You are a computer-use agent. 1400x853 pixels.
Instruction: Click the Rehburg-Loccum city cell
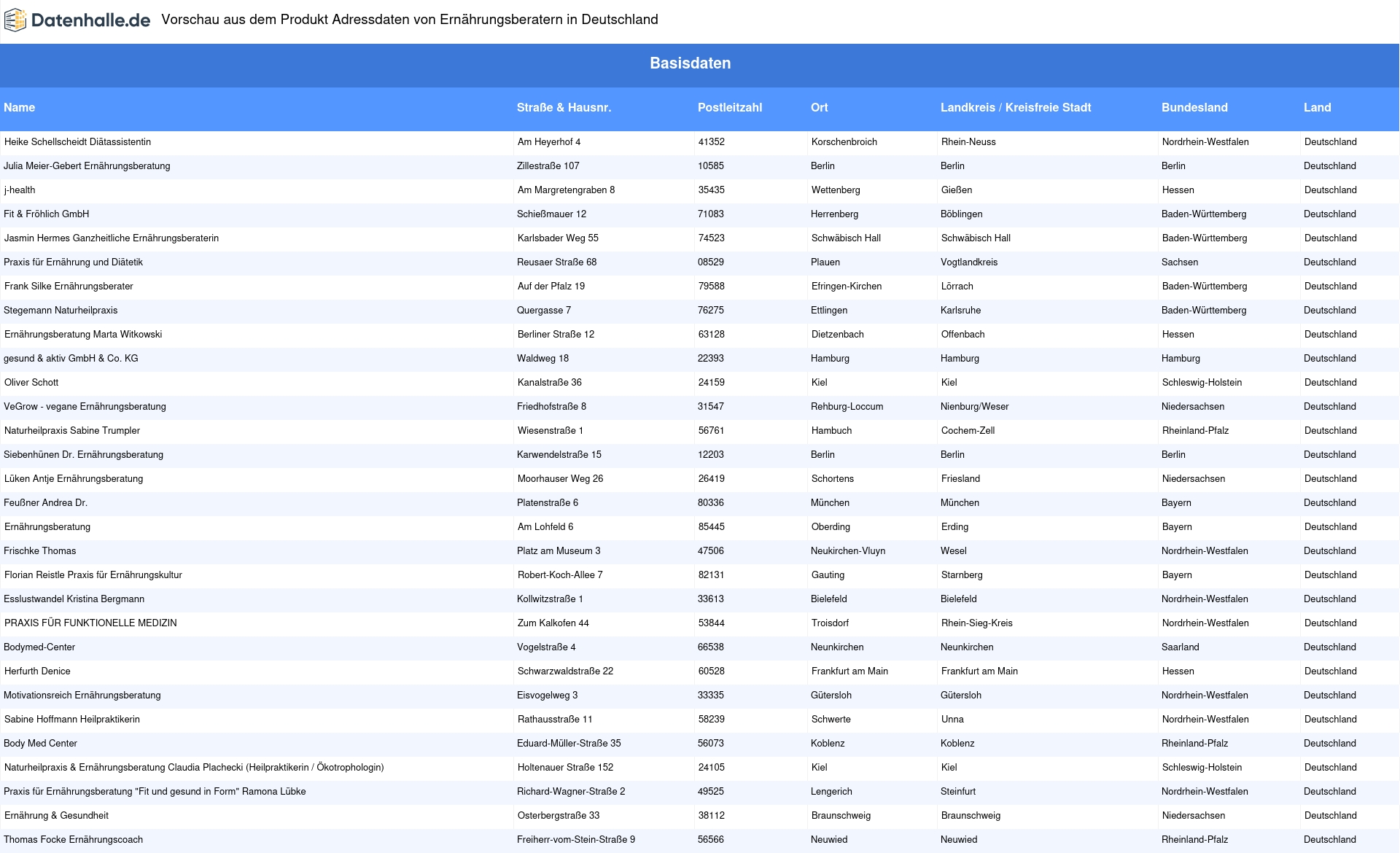847,407
